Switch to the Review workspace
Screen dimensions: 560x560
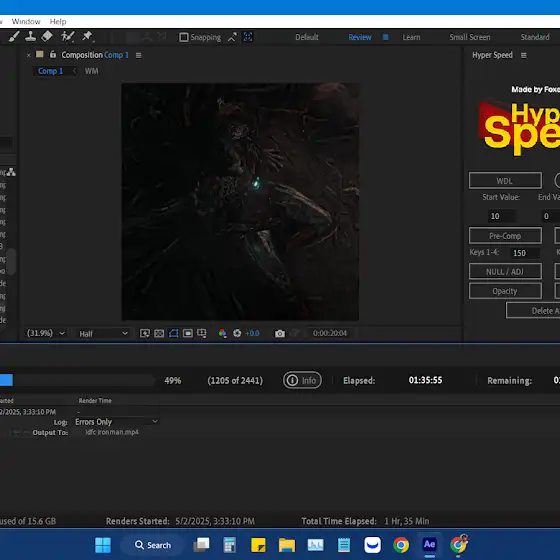(360, 37)
